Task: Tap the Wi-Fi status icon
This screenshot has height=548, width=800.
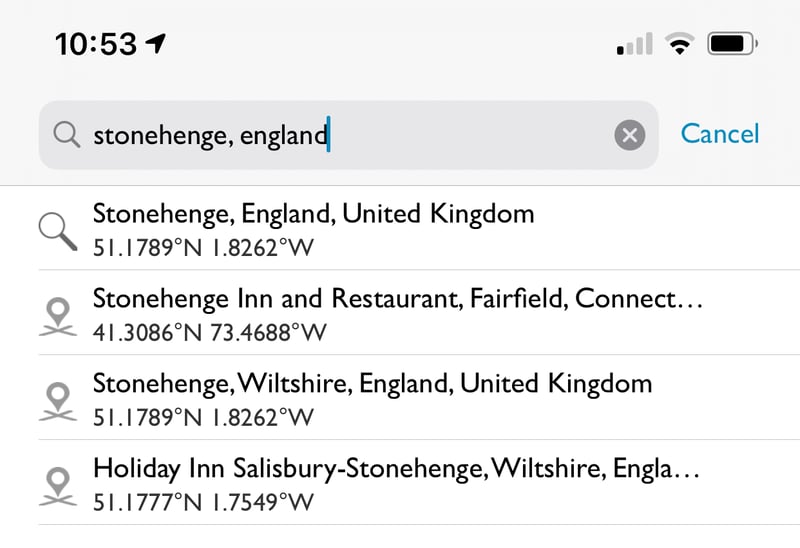Action: pos(681,44)
